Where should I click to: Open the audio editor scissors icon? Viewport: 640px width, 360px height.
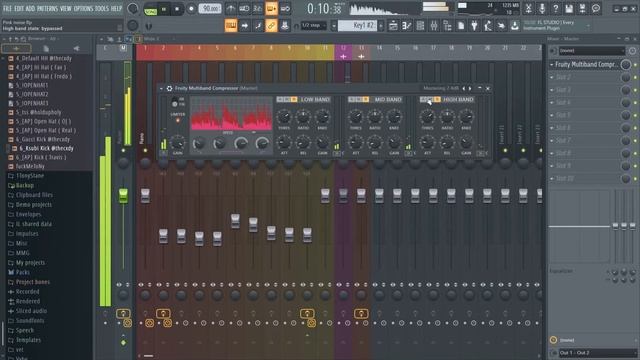528,8
